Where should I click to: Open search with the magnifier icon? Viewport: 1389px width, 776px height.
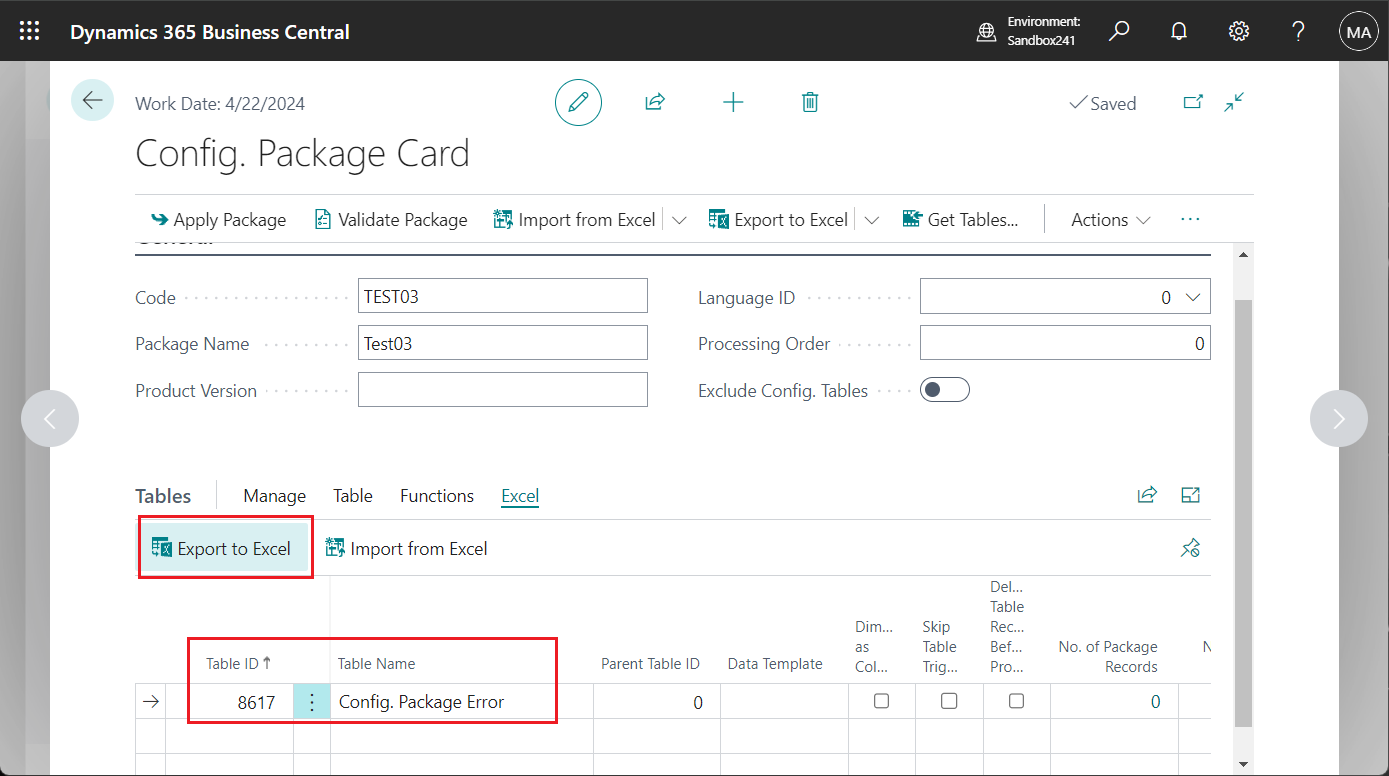click(x=1119, y=31)
